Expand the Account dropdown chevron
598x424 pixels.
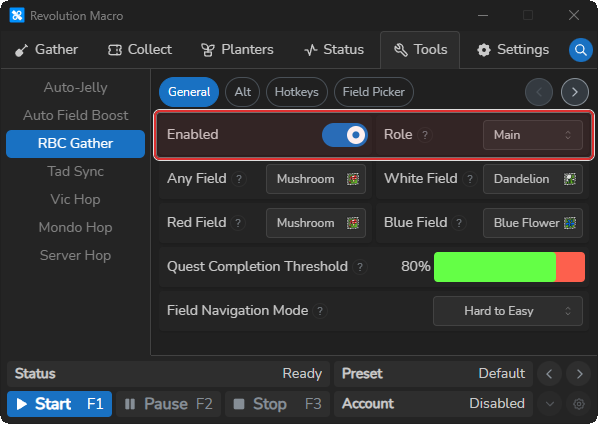coord(550,404)
